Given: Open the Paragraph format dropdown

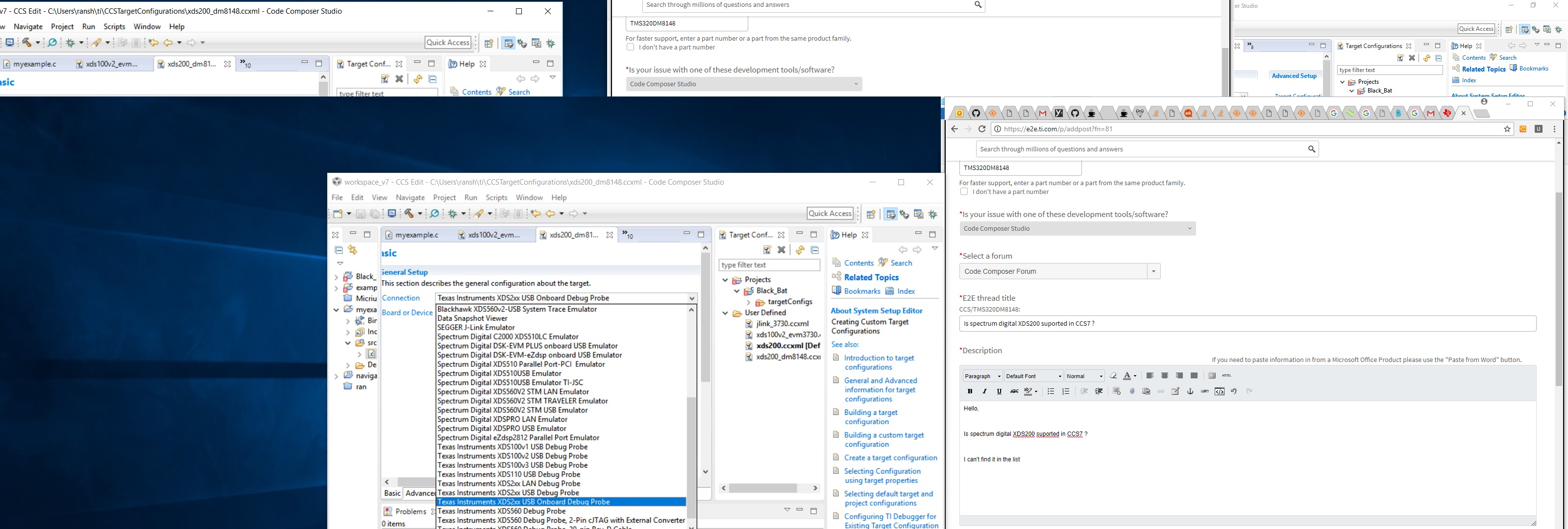Looking at the screenshot, I should click(x=982, y=376).
